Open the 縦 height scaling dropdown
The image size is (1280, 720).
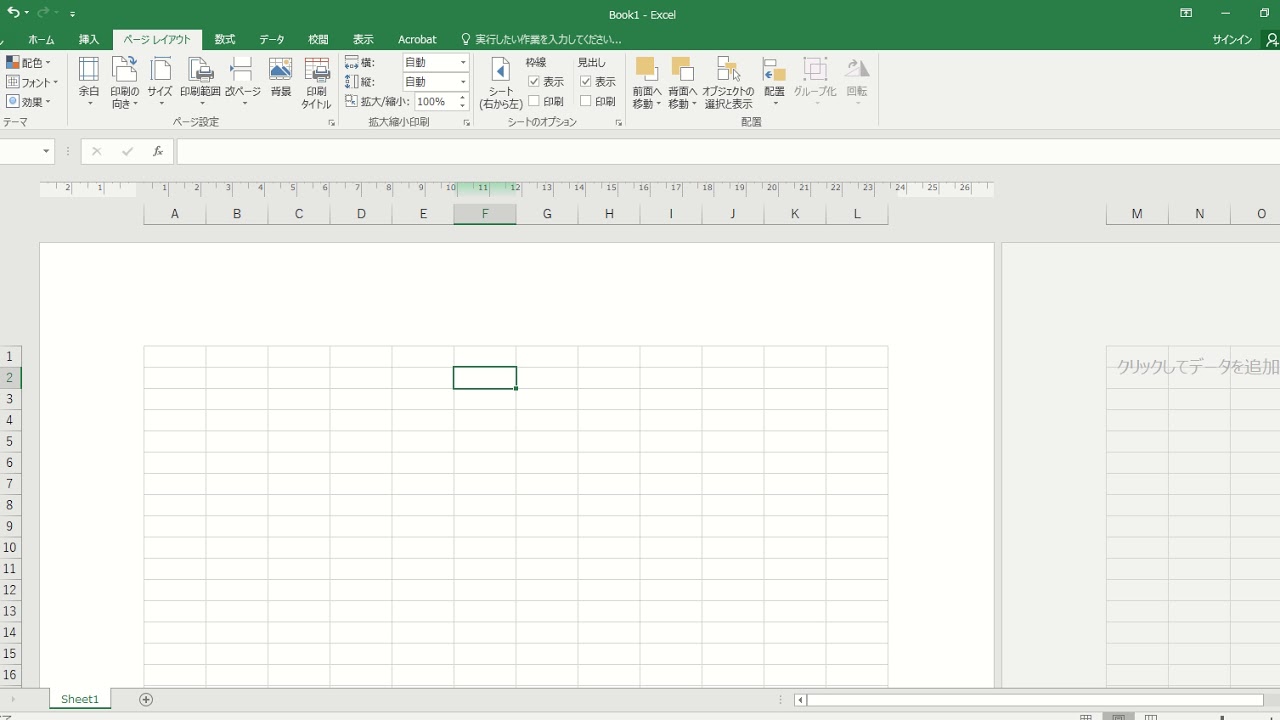pos(463,82)
